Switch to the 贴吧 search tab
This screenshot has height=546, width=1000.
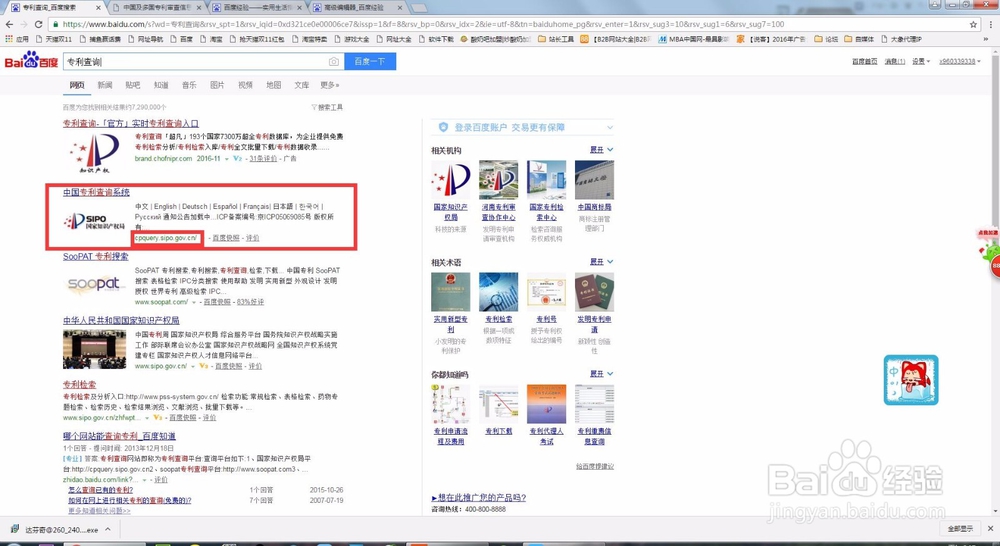coord(133,85)
